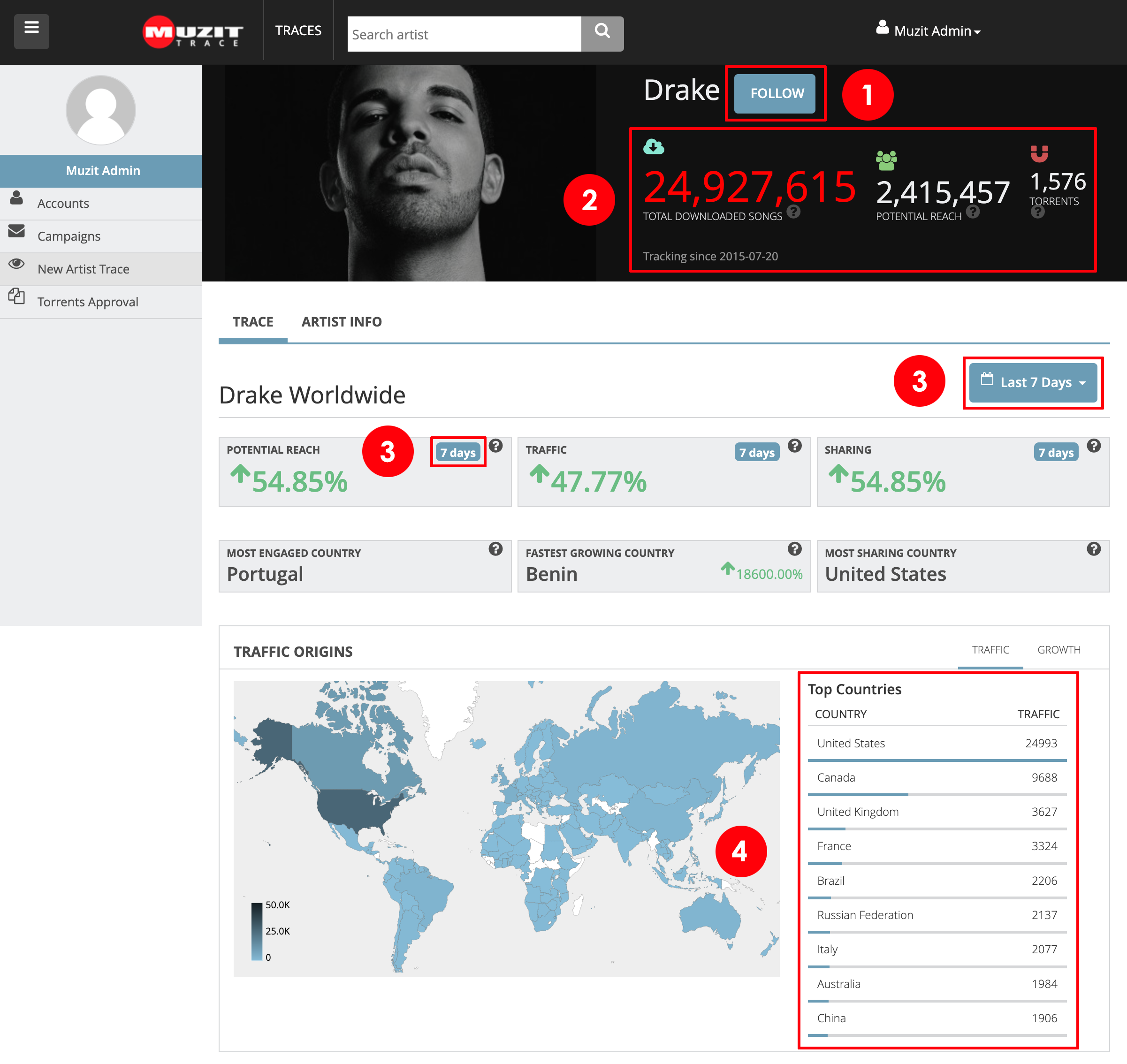Click help icon on Fastest Growing Country card

click(x=795, y=549)
